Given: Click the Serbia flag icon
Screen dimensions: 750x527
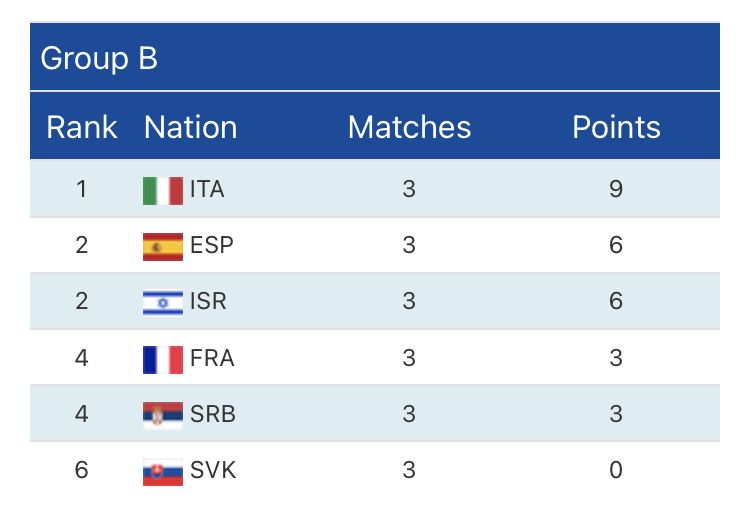Looking at the screenshot, I should [x=163, y=414].
